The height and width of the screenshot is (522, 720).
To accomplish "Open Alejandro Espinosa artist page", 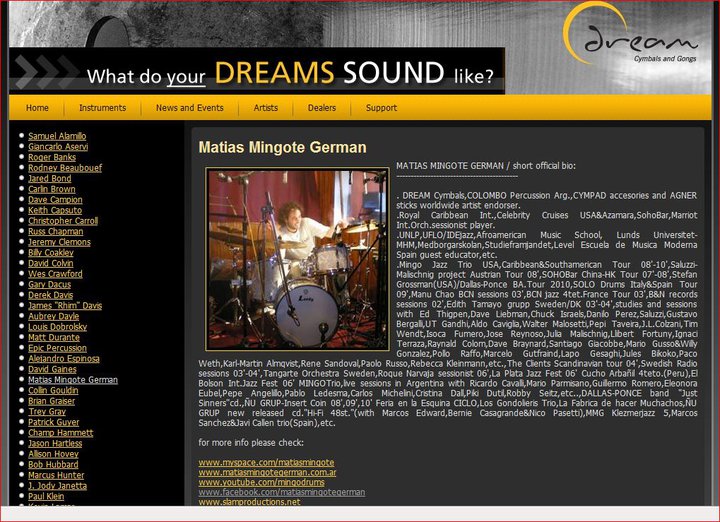I will (64, 358).
